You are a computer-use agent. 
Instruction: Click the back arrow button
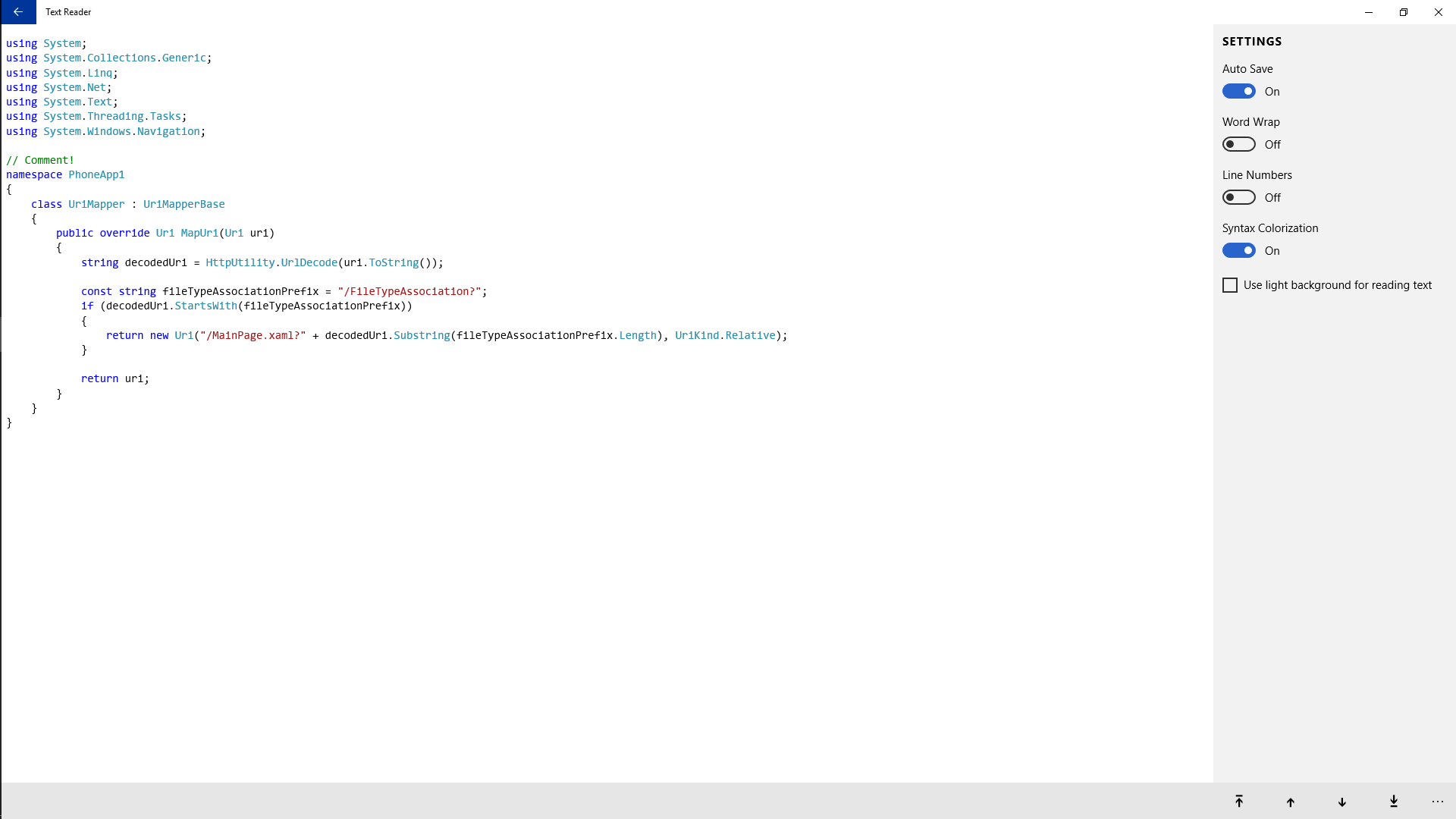point(18,12)
